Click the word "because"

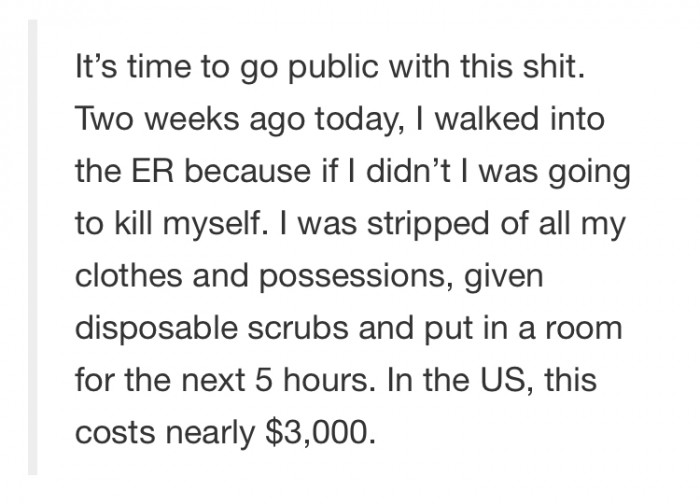tap(248, 171)
